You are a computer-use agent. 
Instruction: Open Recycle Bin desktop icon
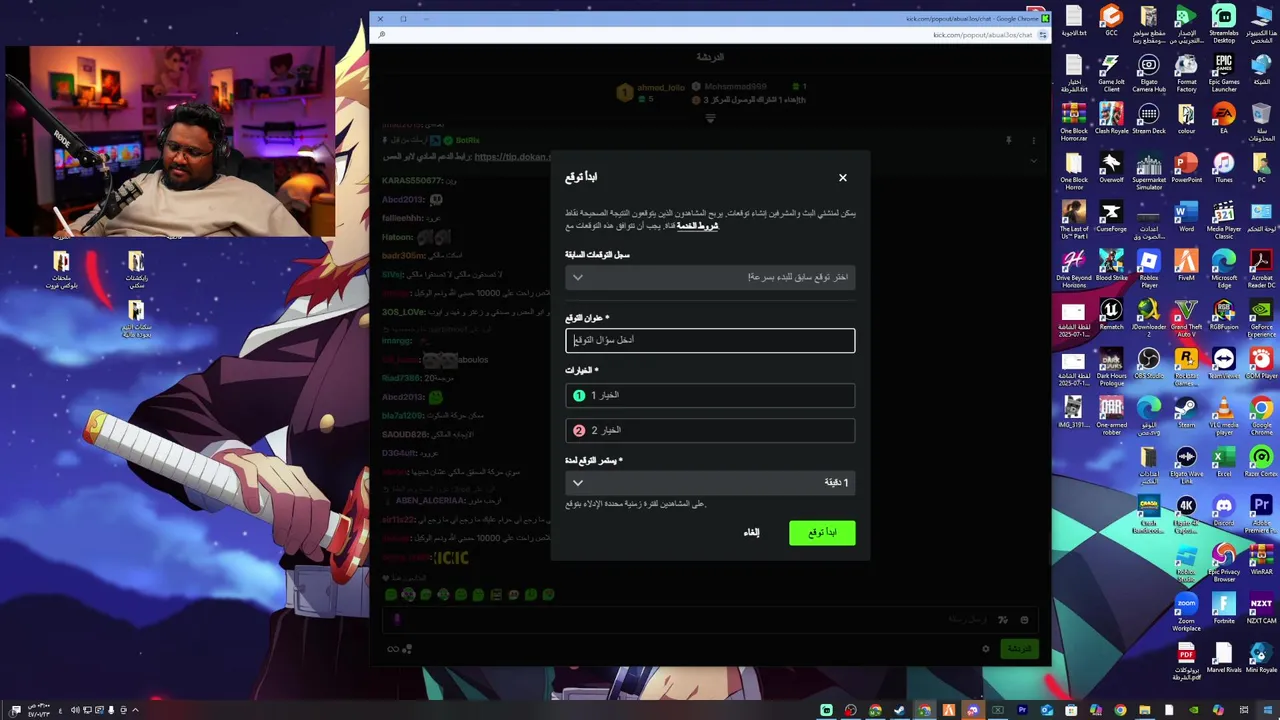1261,119
